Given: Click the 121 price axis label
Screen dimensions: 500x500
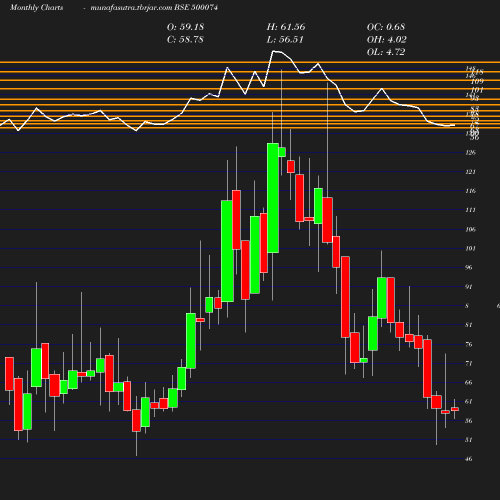Looking at the screenshot, I should [471, 172].
